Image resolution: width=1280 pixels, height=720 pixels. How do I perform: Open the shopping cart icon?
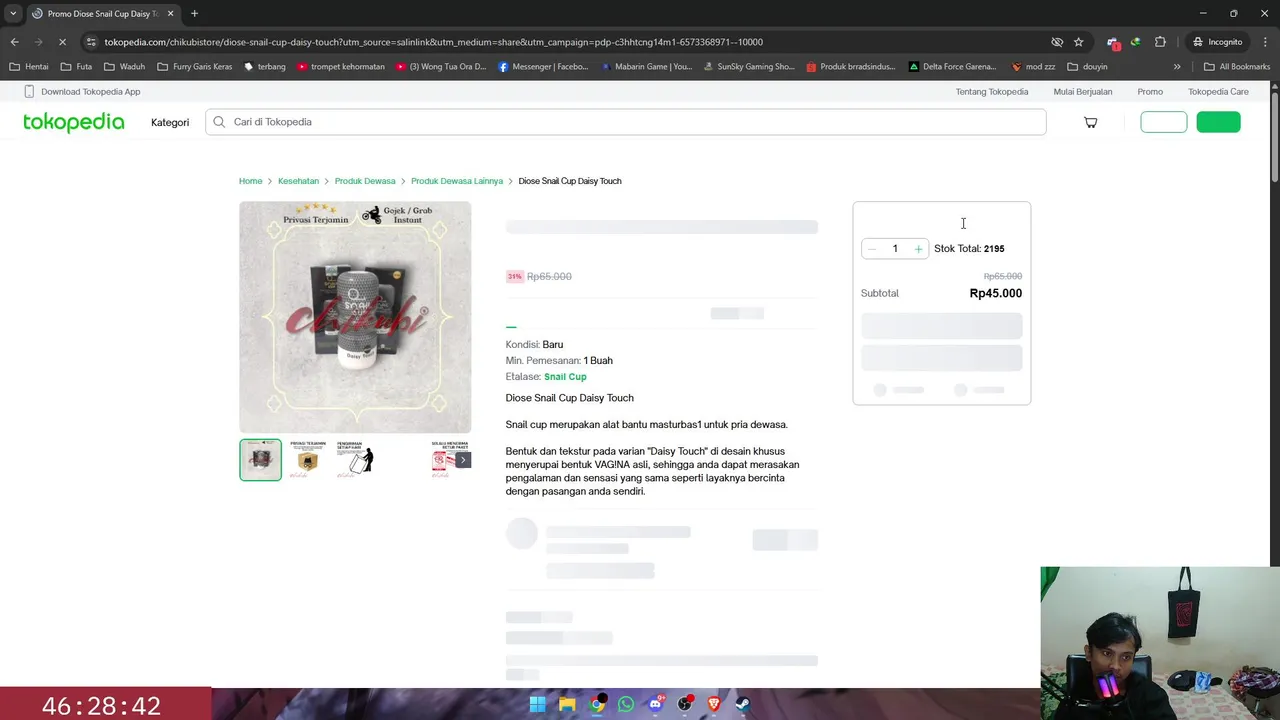point(1090,122)
